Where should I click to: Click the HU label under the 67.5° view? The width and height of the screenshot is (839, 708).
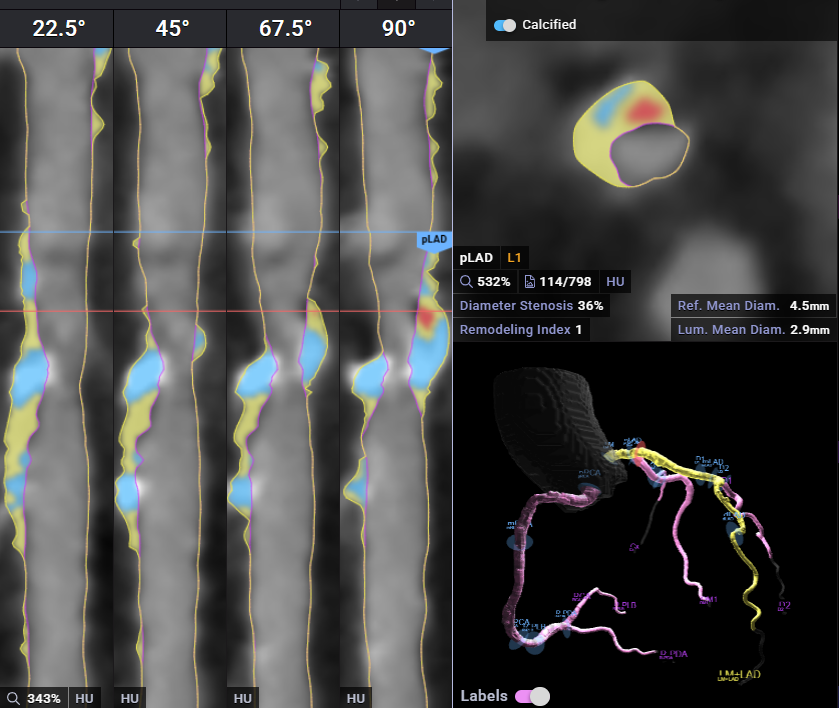(242, 698)
